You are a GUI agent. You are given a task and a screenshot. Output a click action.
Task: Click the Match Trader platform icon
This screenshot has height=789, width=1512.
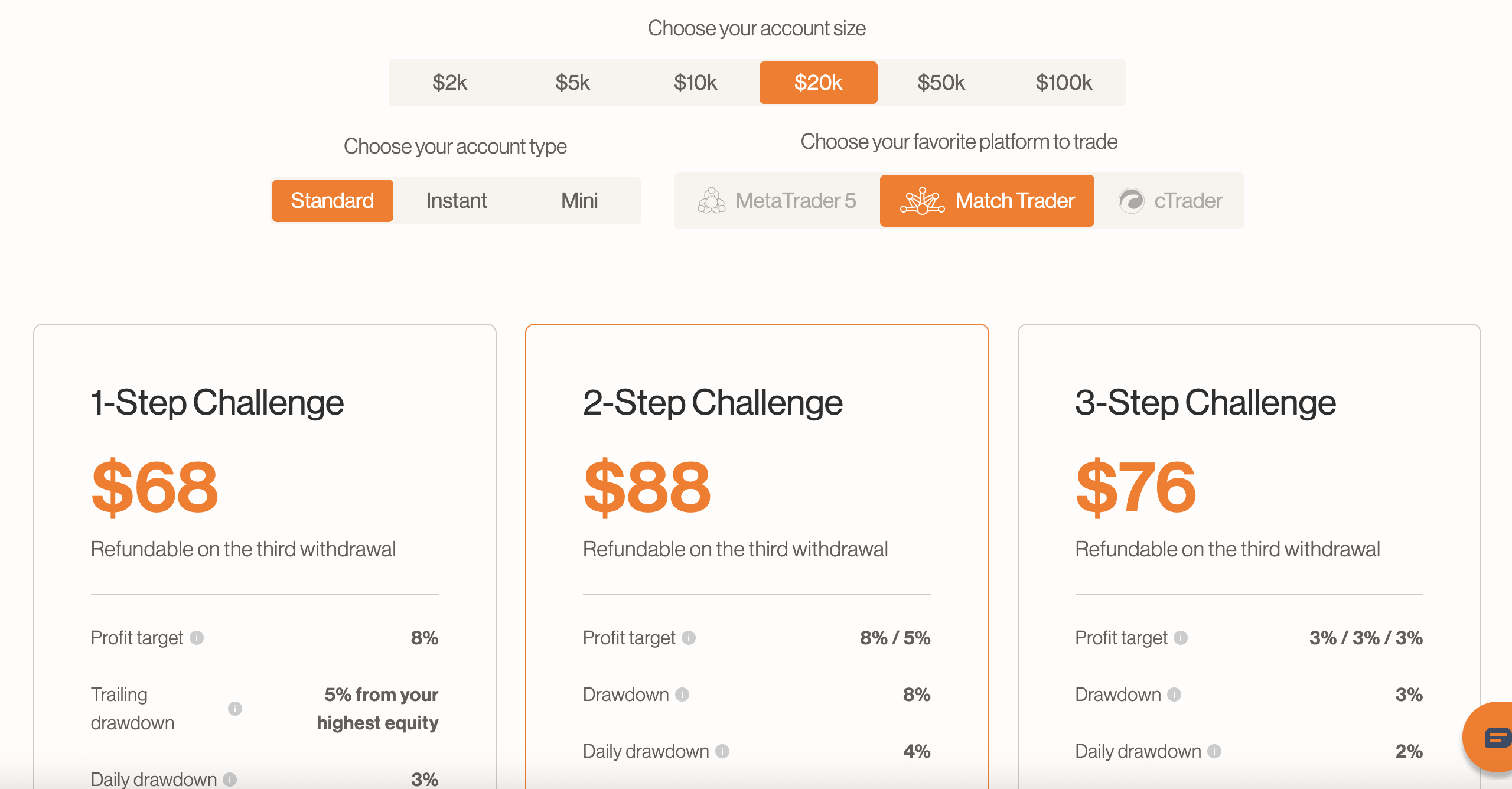click(923, 200)
